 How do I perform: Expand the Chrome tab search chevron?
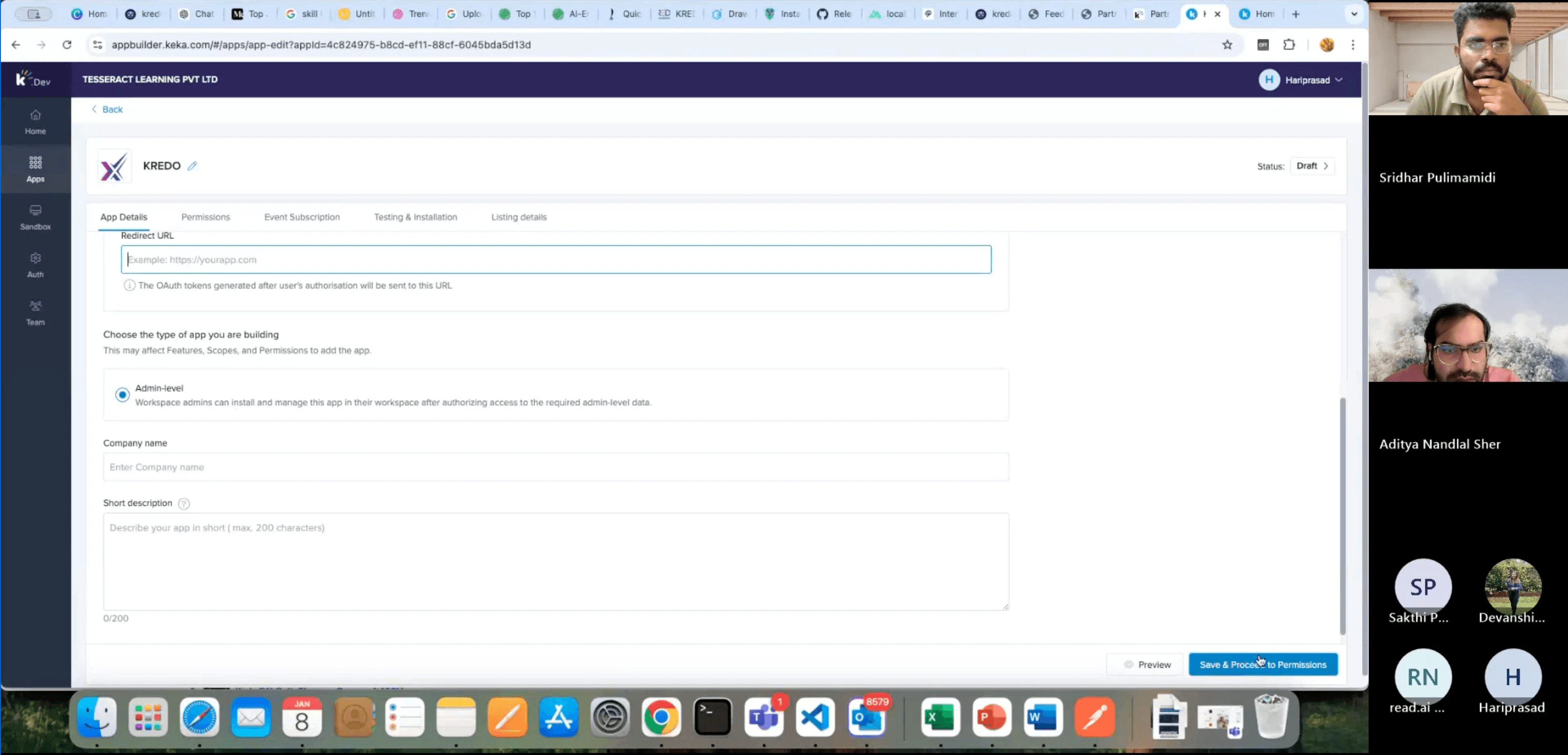(x=1354, y=14)
